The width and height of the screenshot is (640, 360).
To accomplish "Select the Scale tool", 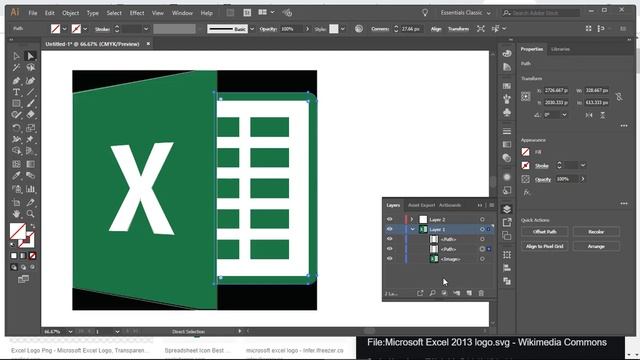I will 30,128.
